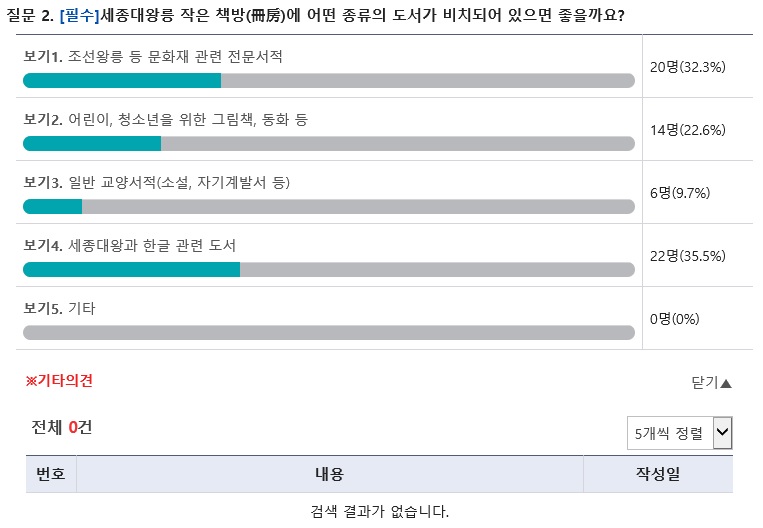The image size is (763, 528).
Task: Click the 20명(32.3%) result count
Action: tap(688, 67)
